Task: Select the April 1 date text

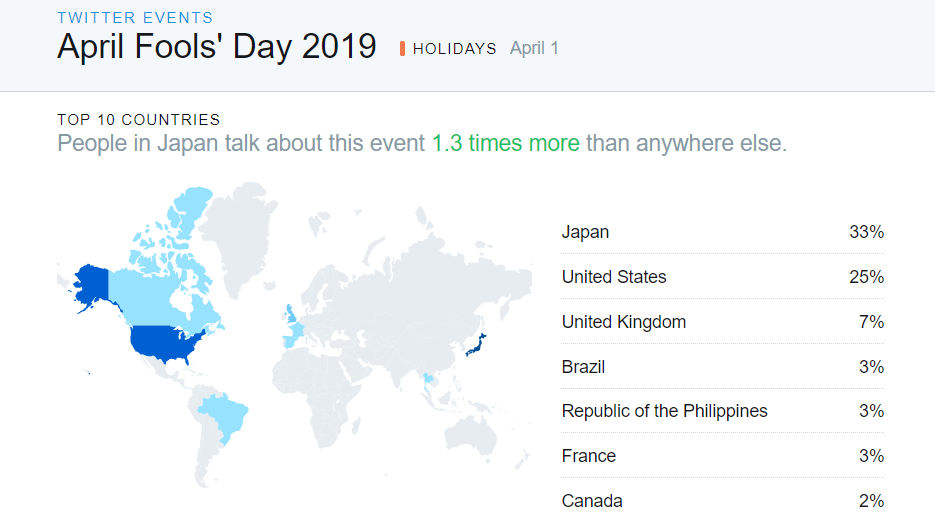Action: (x=534, y=48)
